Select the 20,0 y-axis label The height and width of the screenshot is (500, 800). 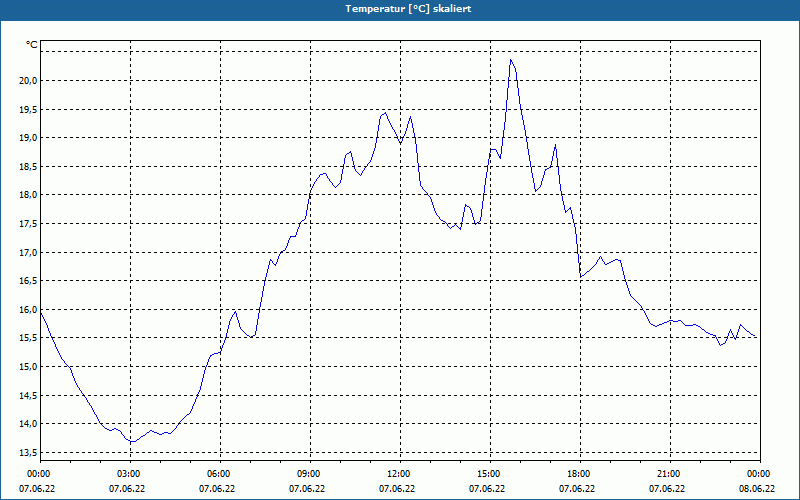[x=28, y=81]
